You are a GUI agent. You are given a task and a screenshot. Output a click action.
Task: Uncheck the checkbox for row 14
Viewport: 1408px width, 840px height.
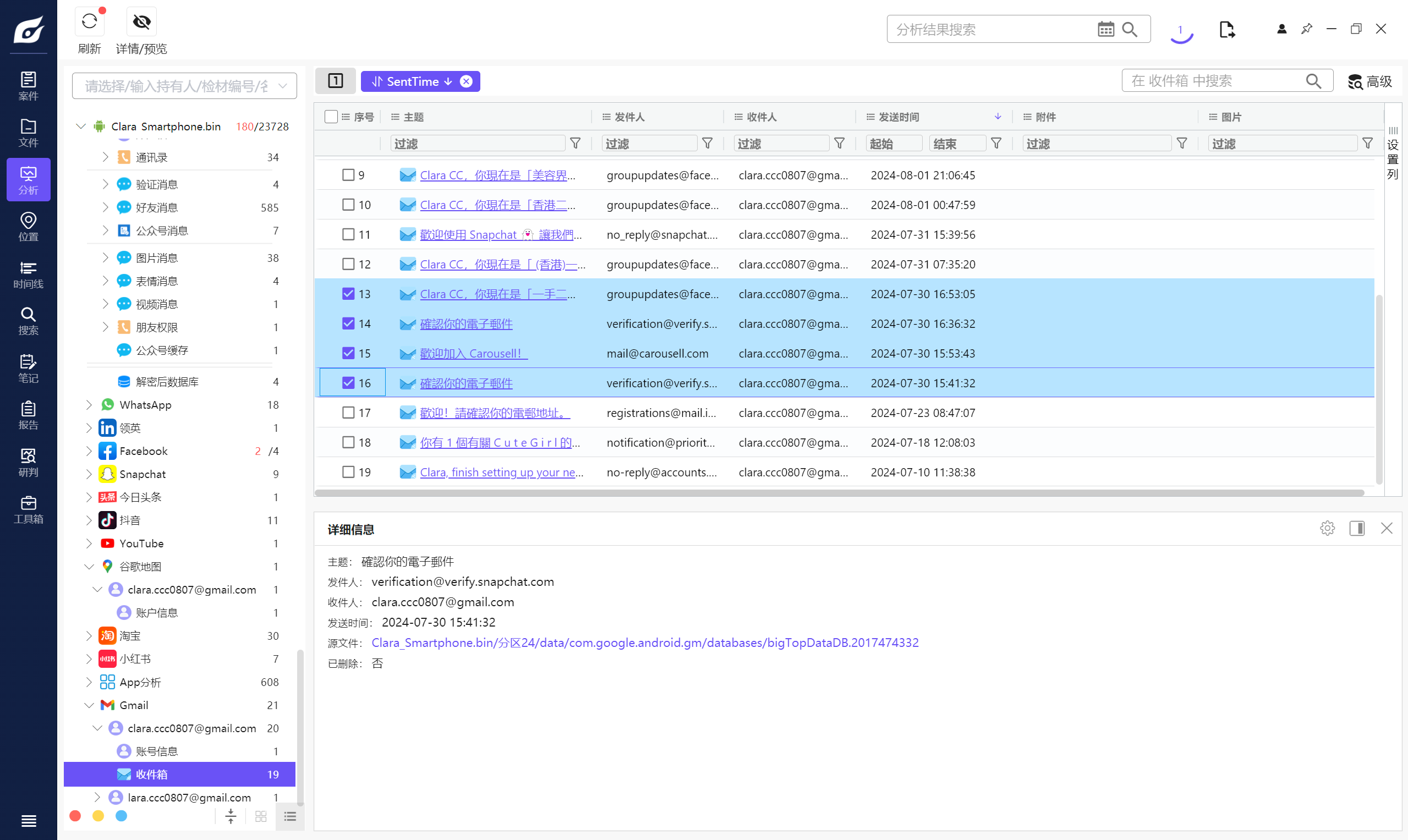[348, 324]
